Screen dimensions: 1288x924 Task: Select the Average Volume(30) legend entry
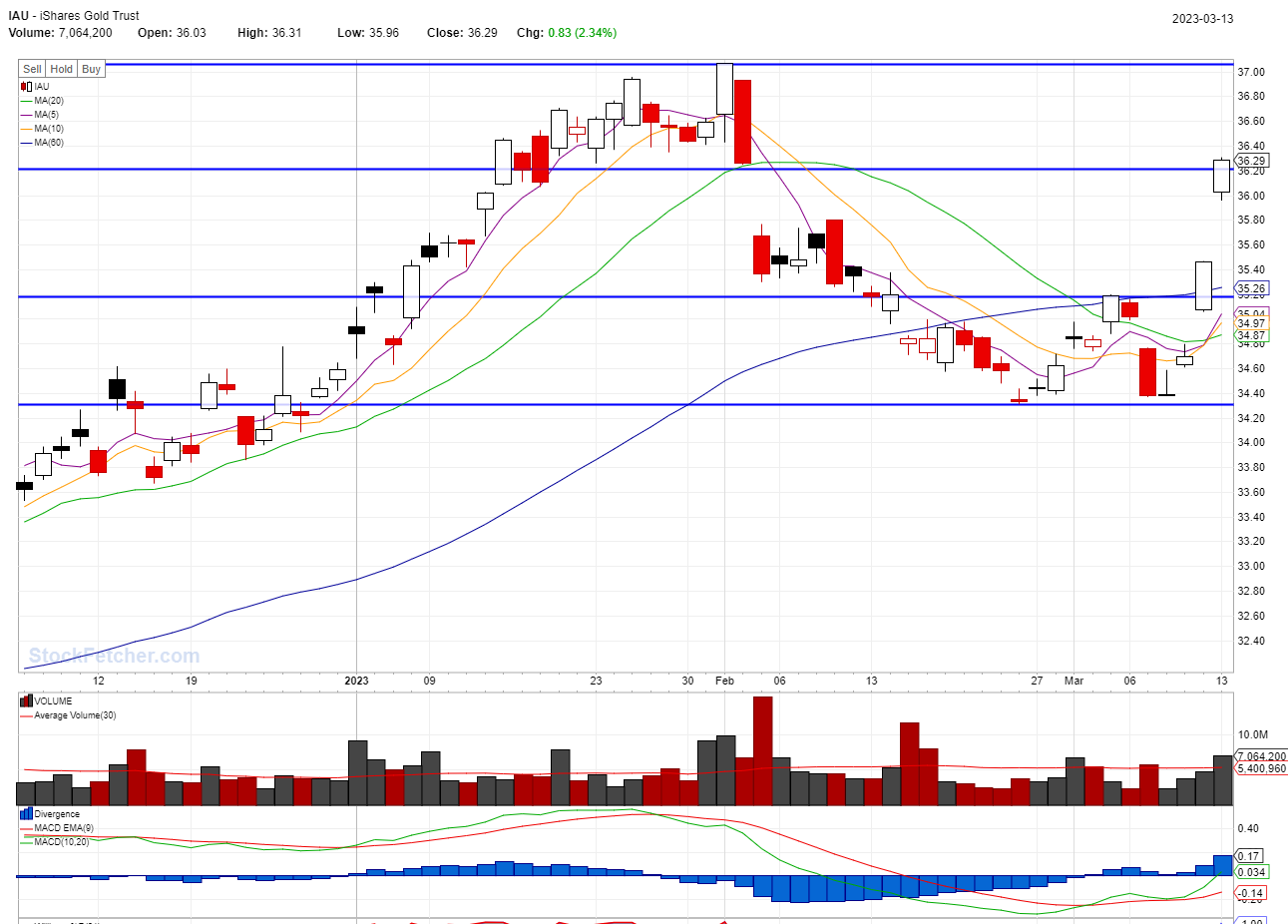click(68, 715)
